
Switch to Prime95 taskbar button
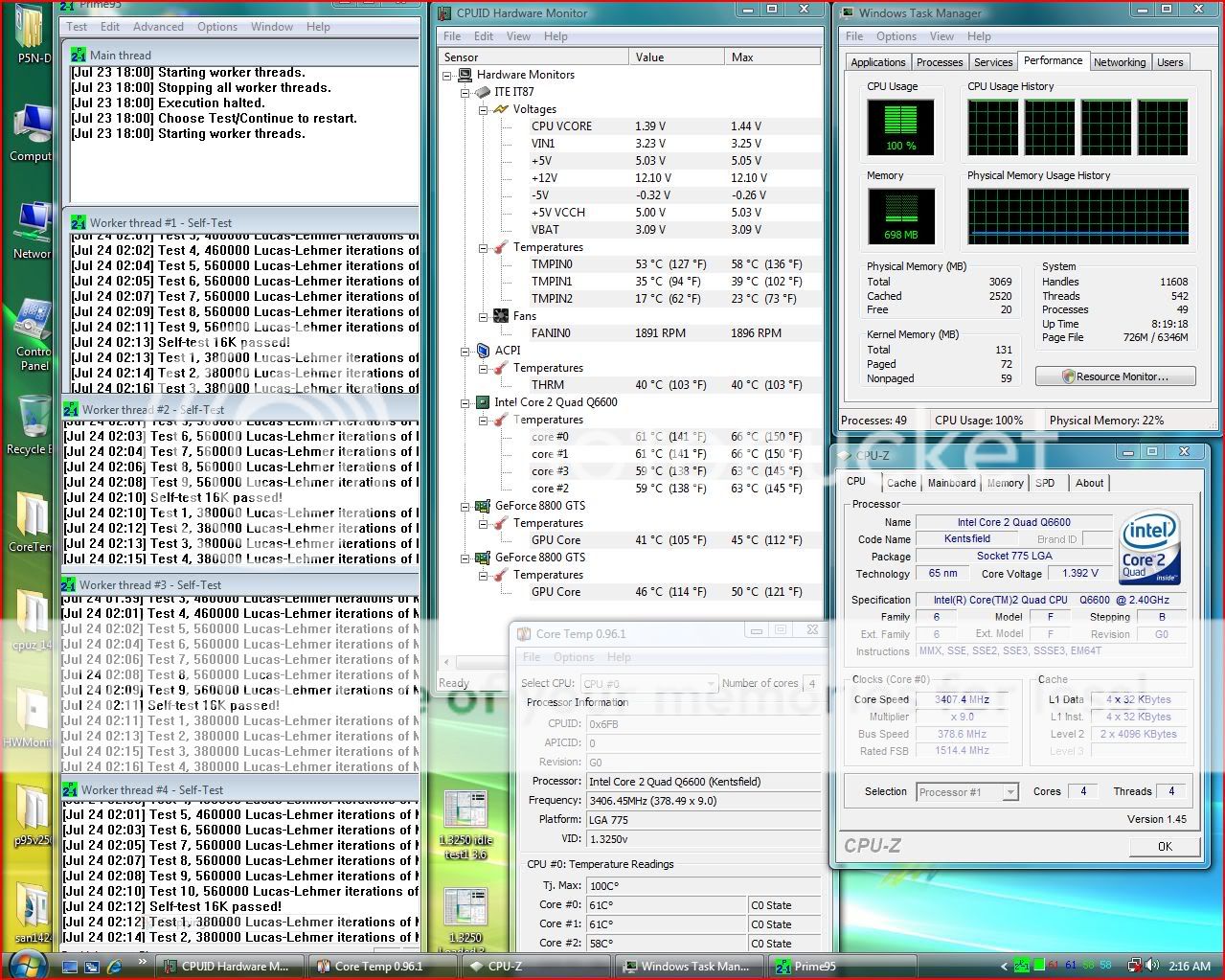[845, 966]
